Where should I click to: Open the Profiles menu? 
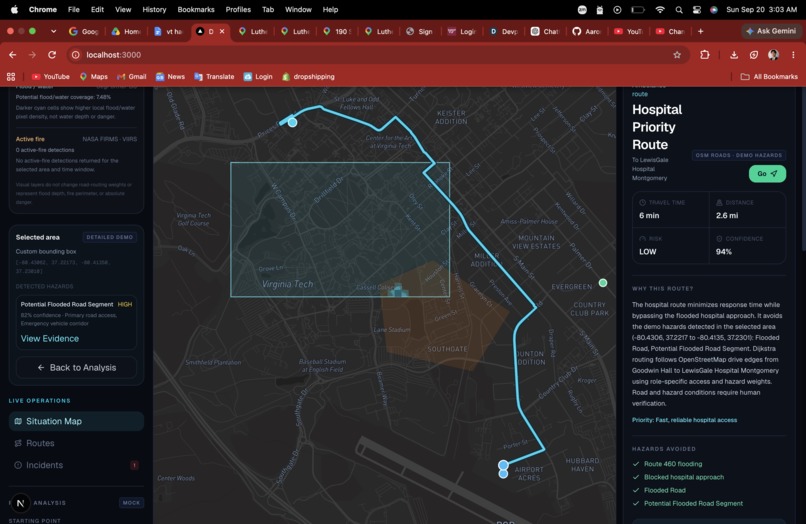[x=238, y=9]
